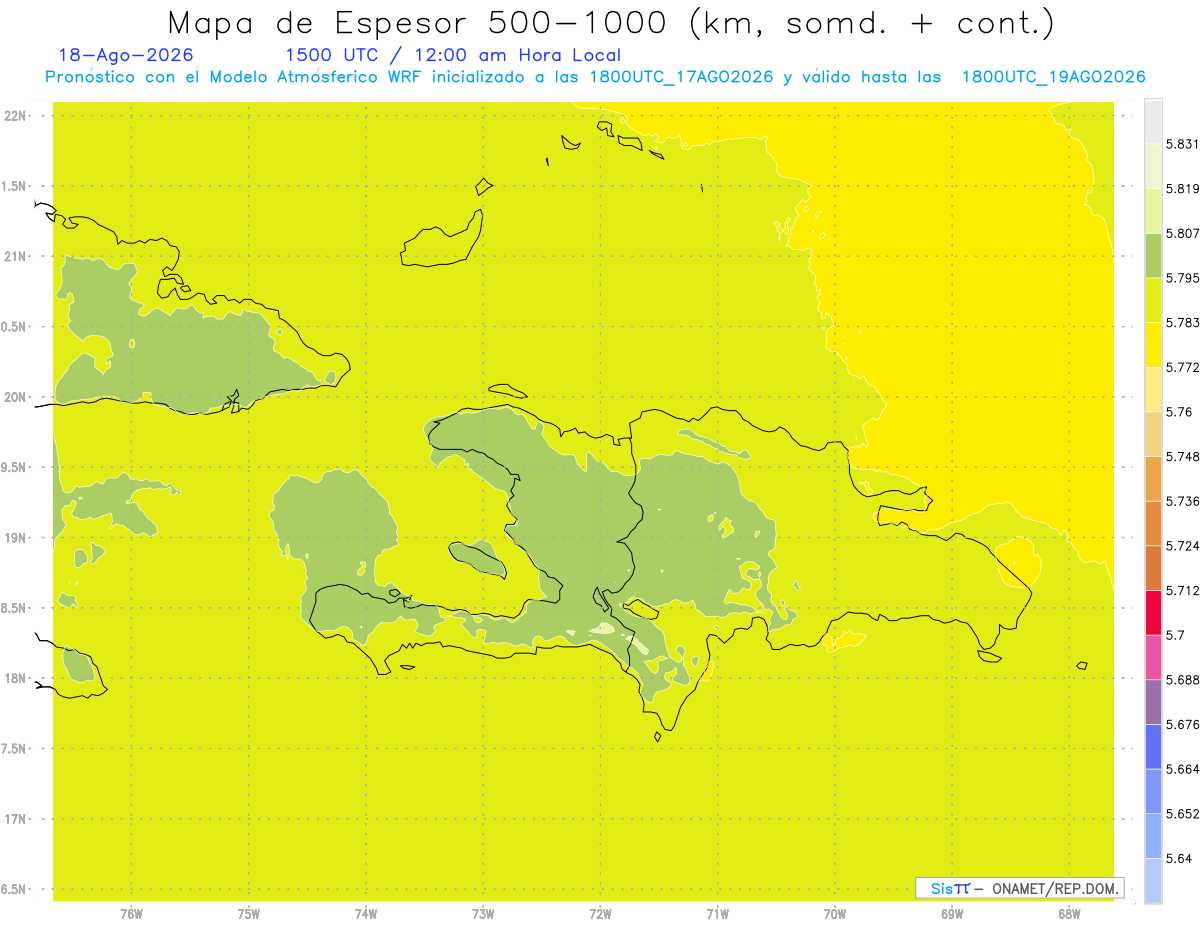
Task: Pick the light gray legend swatch above 5.831
Action: point(1153,121)
